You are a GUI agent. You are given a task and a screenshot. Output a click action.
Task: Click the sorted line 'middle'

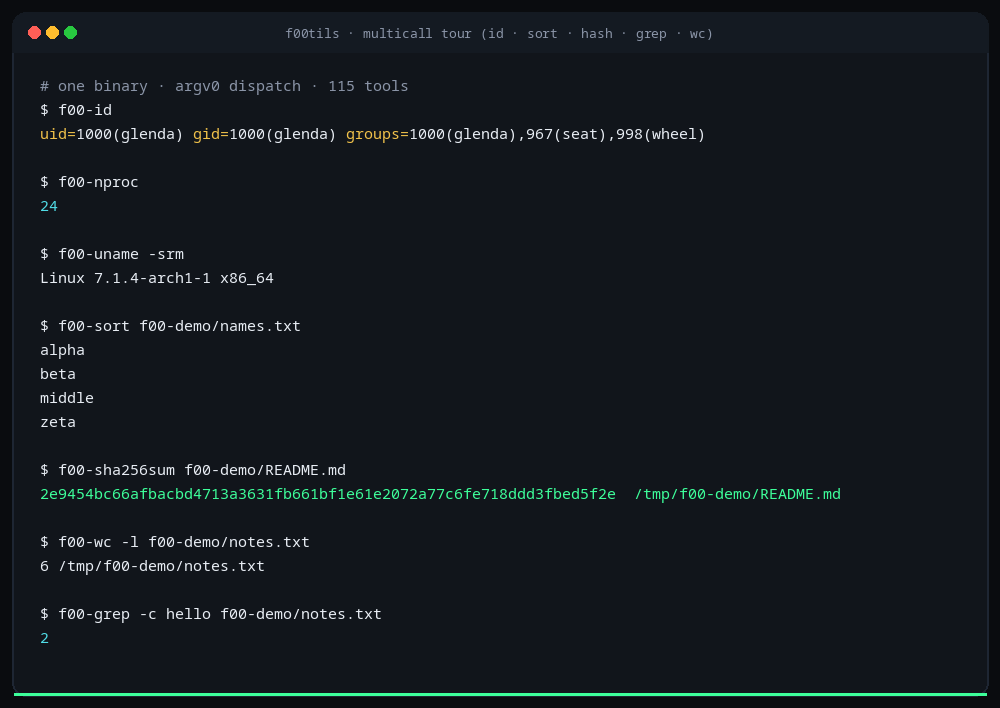pos(67,398)
